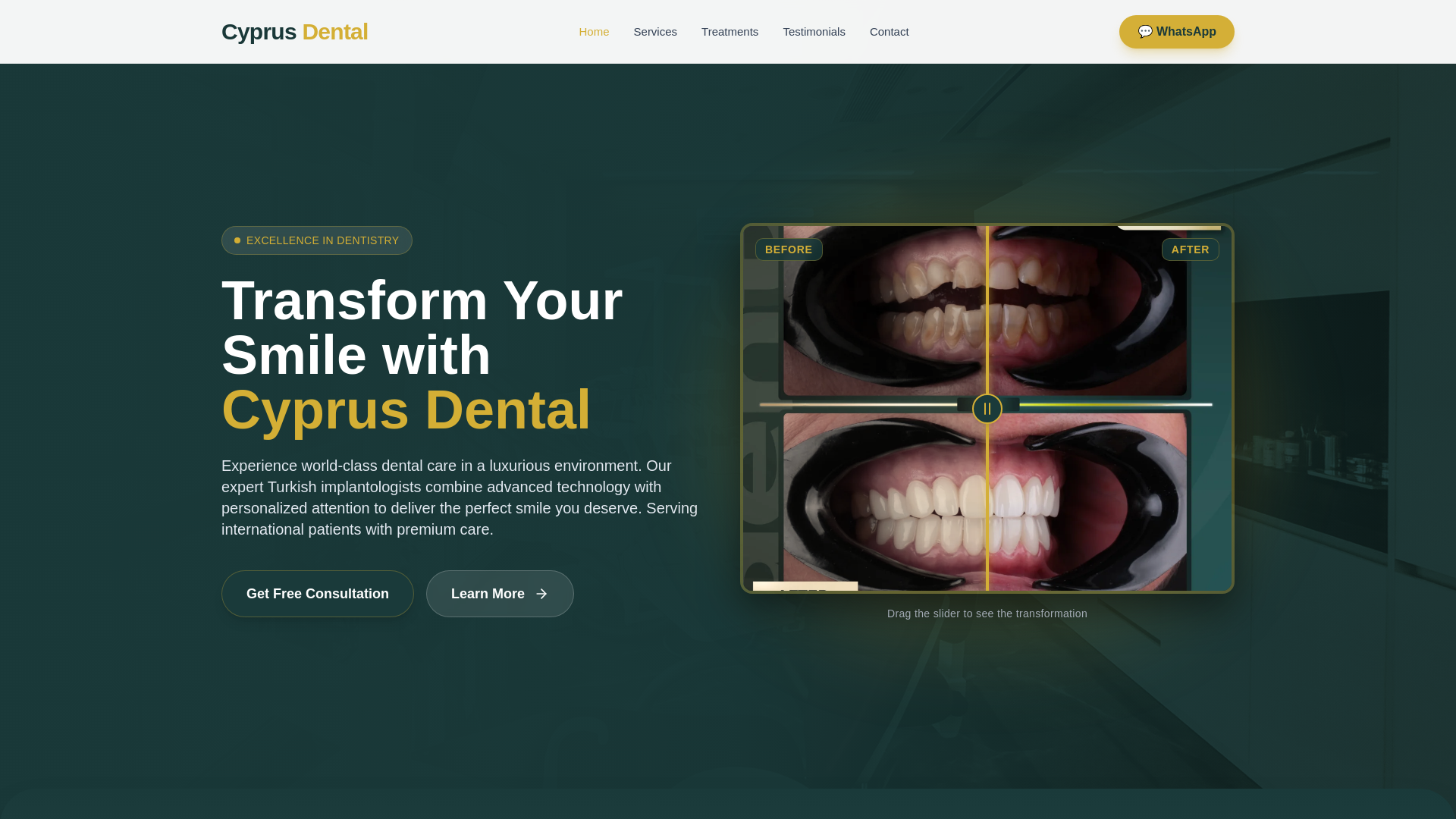
Task: Click the WhatsApp chat bubble icon
Action: click(1145, 32)
